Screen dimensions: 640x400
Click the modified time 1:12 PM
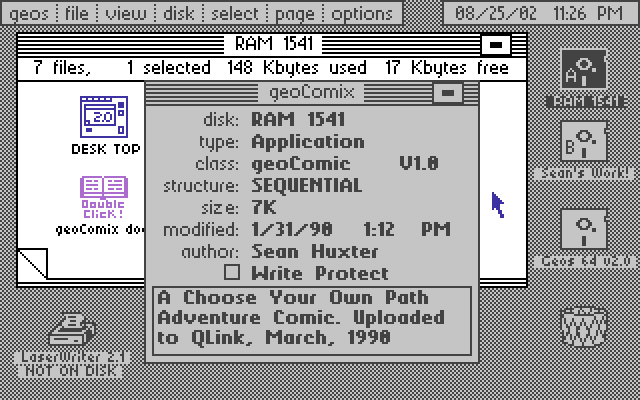[x=407, y=229]
